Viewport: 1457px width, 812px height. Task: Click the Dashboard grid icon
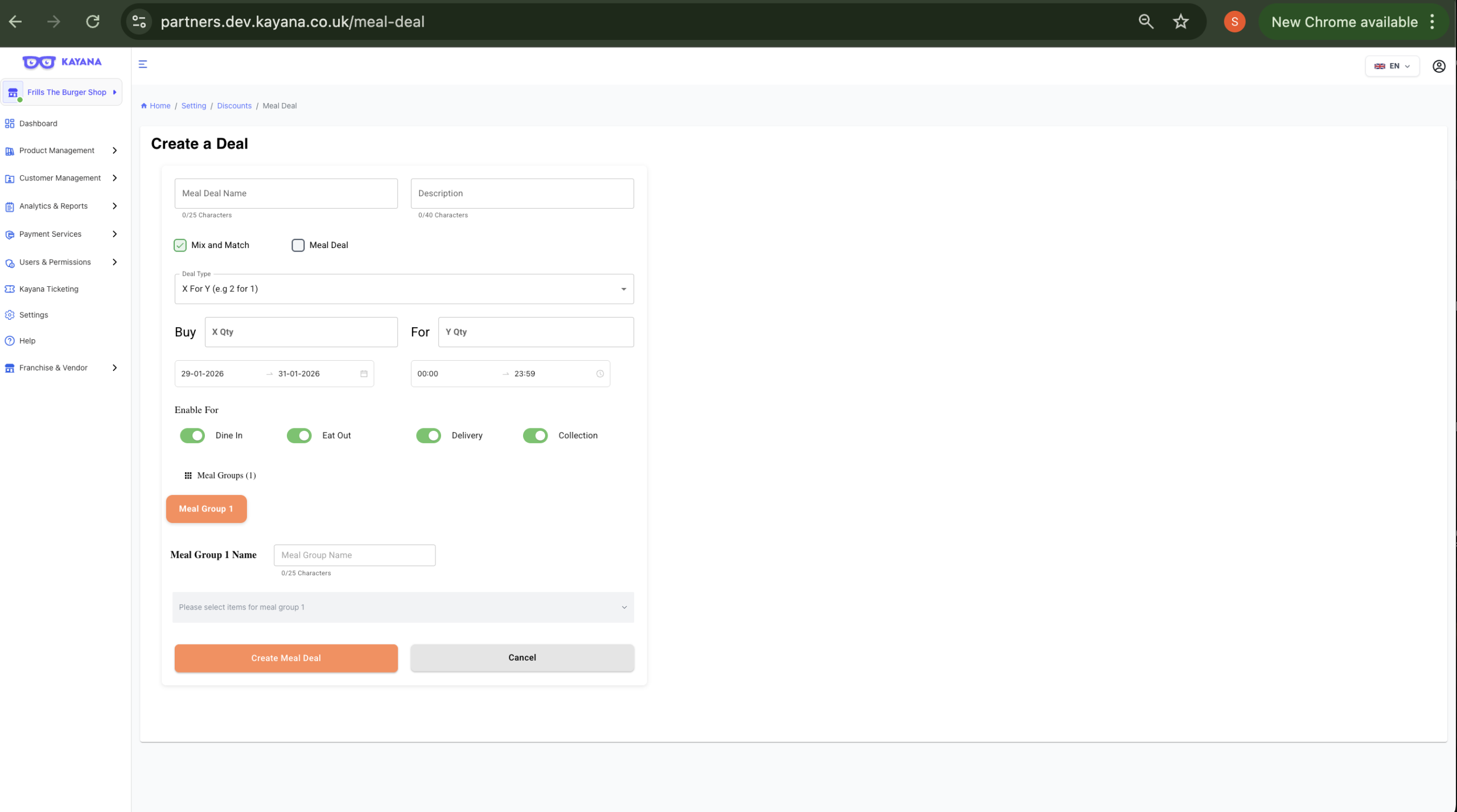tap(10, 123)
